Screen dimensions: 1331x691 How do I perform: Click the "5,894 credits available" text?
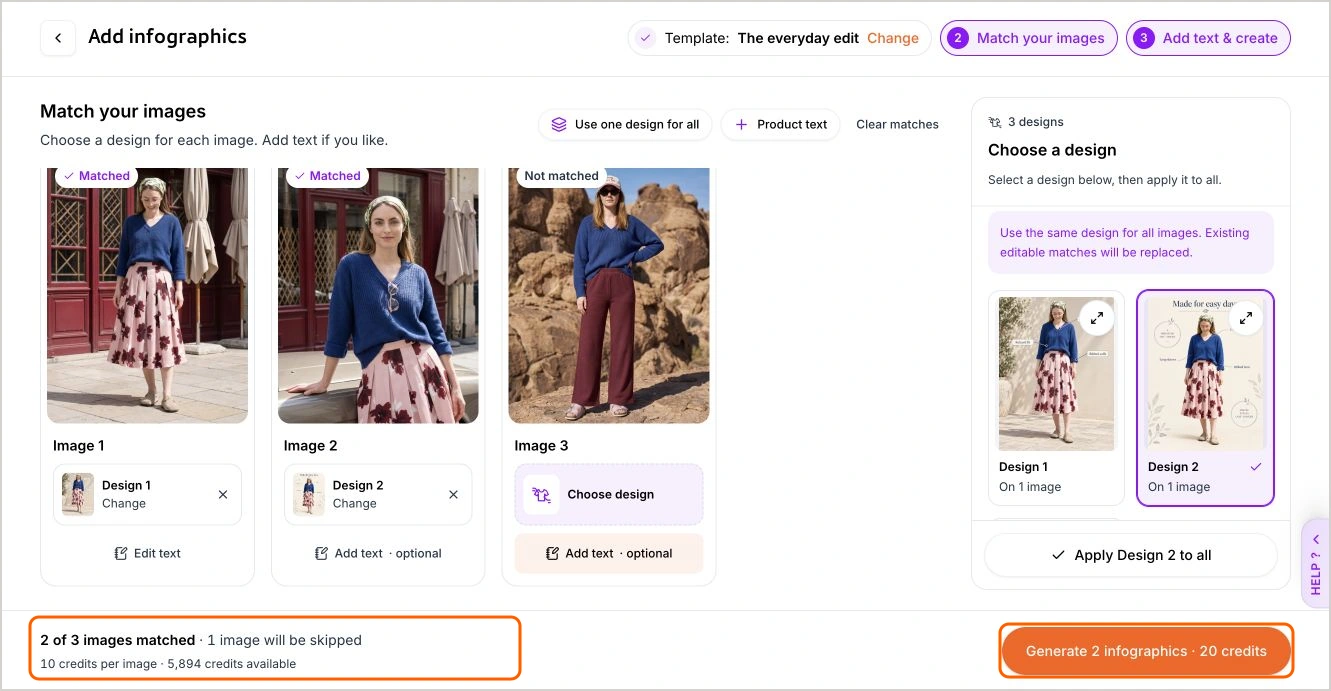pyautogui.click(x=231, y=664)
